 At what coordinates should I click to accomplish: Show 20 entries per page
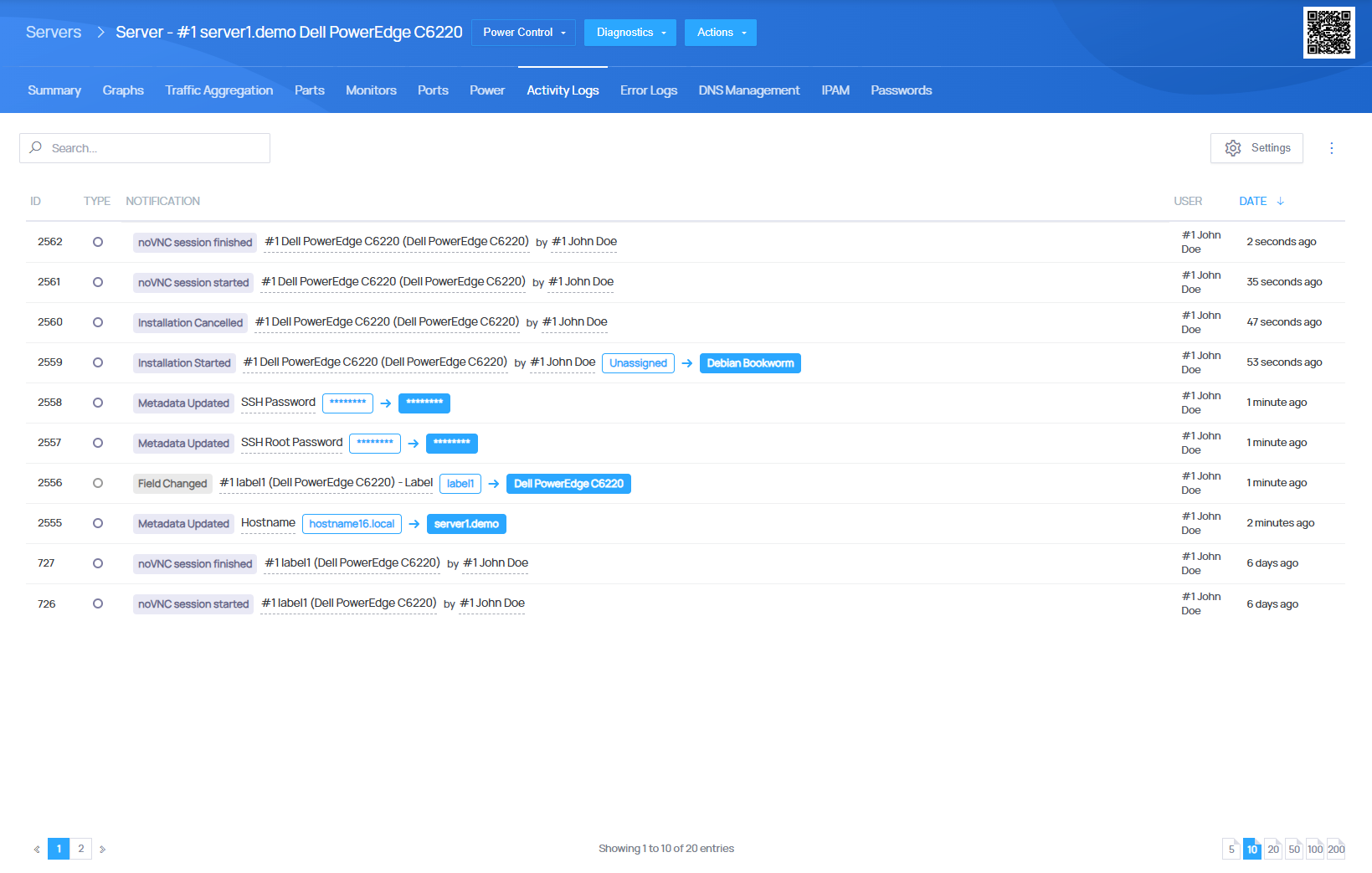tap(1273, 849)
